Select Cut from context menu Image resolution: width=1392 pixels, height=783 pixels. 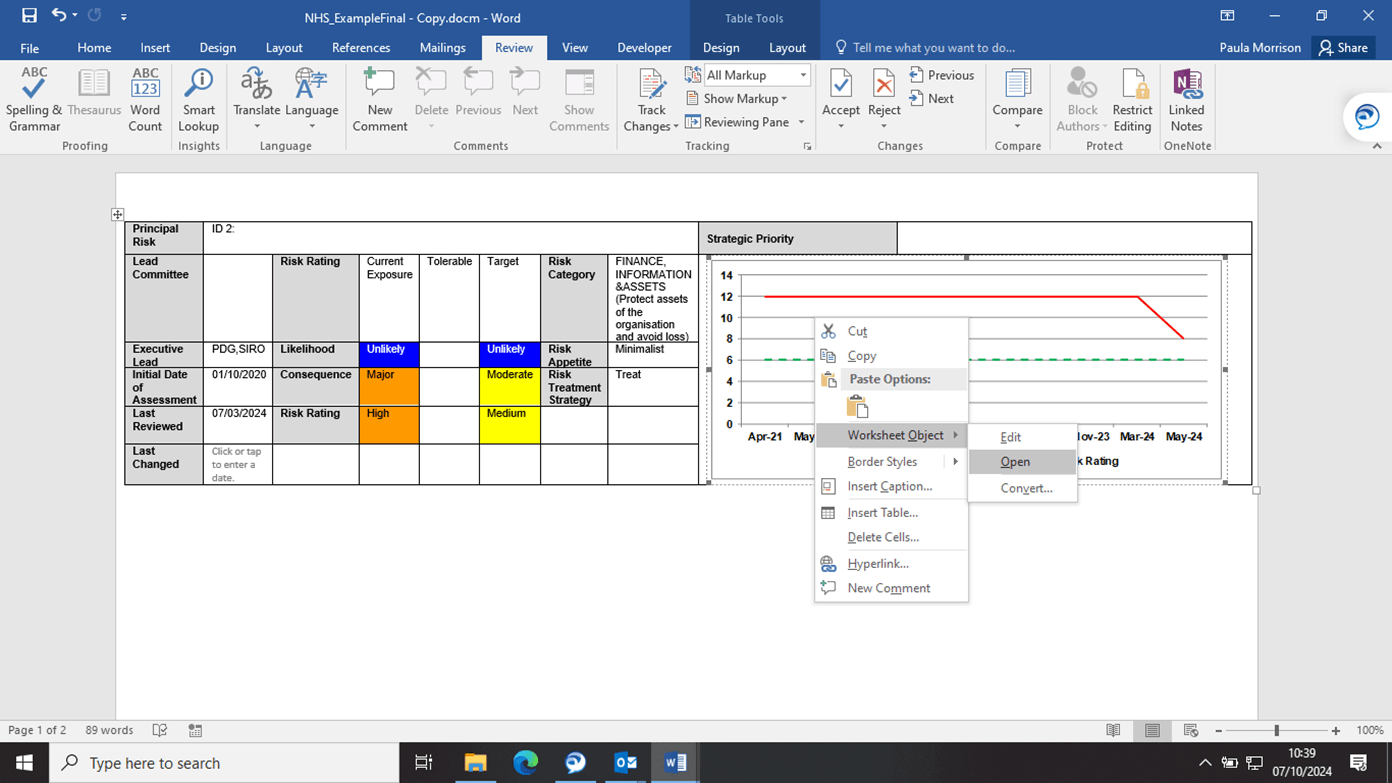pos(892,331)
